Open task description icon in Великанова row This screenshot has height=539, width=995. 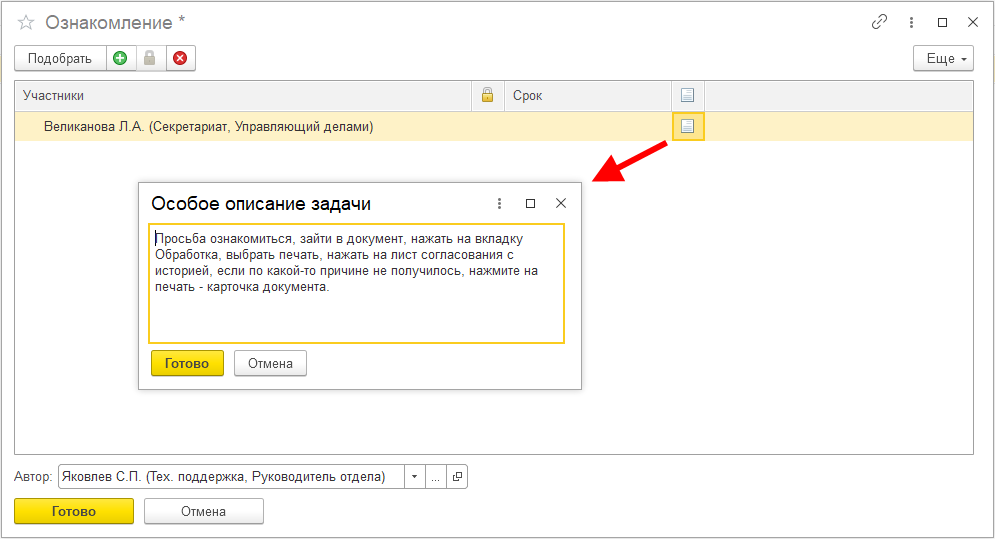(688, 126)
